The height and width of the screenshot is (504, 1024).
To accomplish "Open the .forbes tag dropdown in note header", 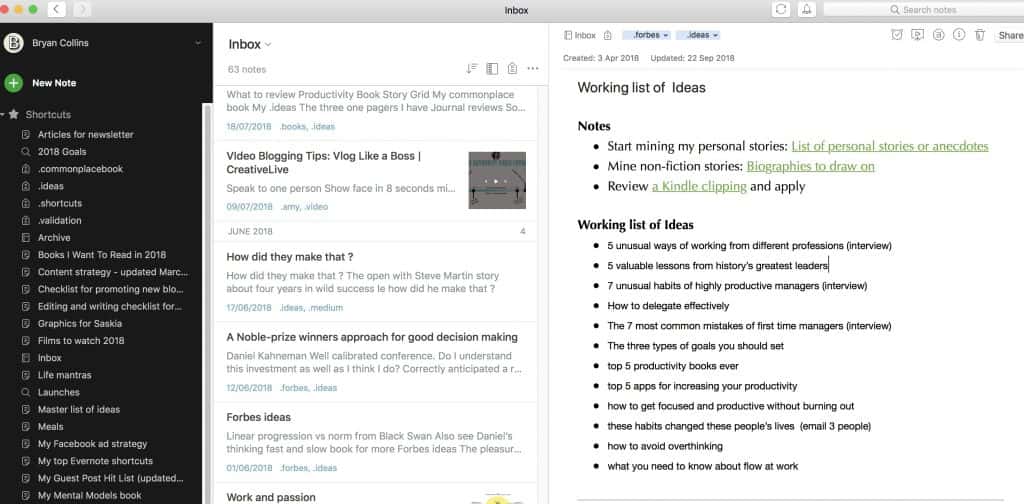I will 647,35.
